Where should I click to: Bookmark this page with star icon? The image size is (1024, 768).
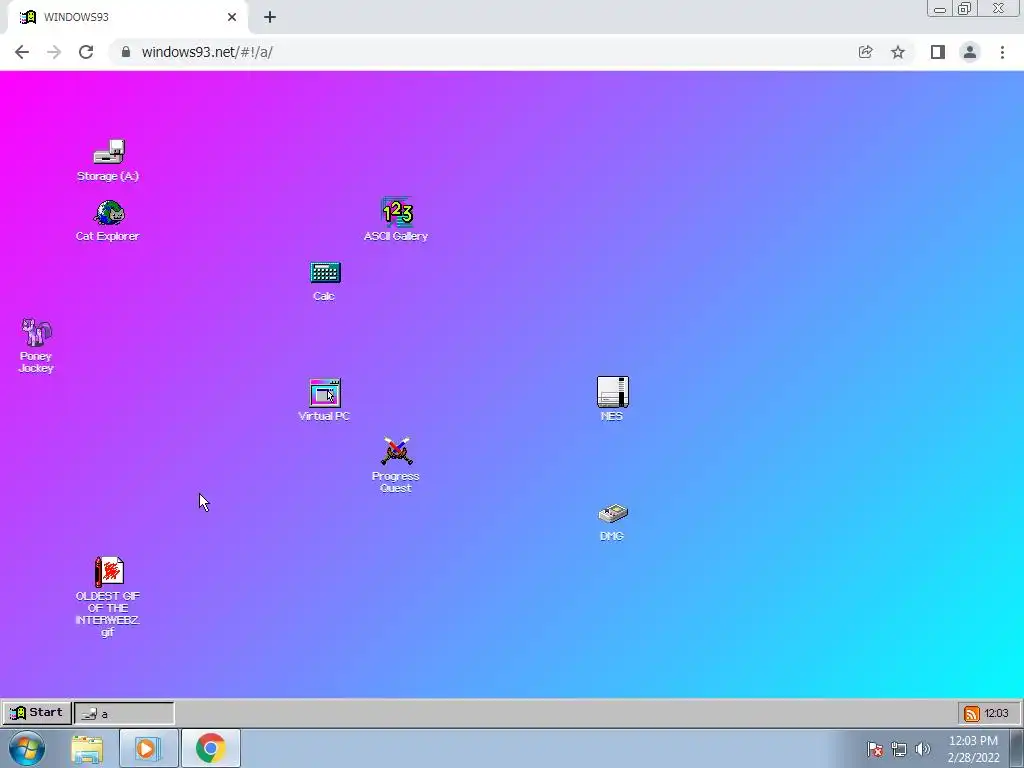(x=898, y=52)
